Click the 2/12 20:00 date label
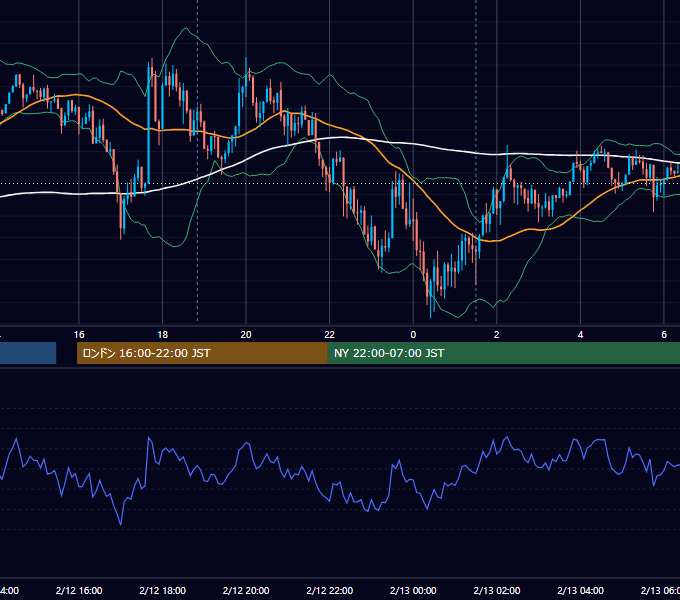Viewport: 680px width, 600px height. pos(246,590)
